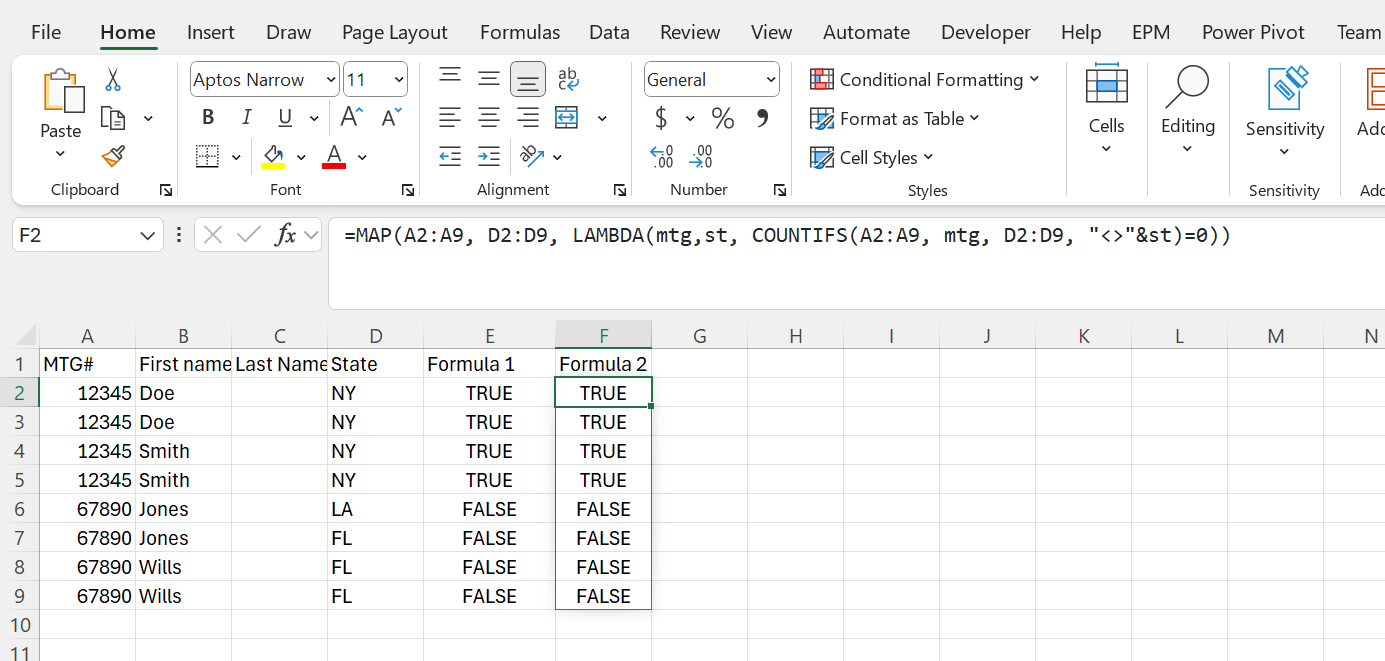Screen dimensions: 1385x661
Task: Open the font size 11 dropdown
Action: click(x=400, y=80)
